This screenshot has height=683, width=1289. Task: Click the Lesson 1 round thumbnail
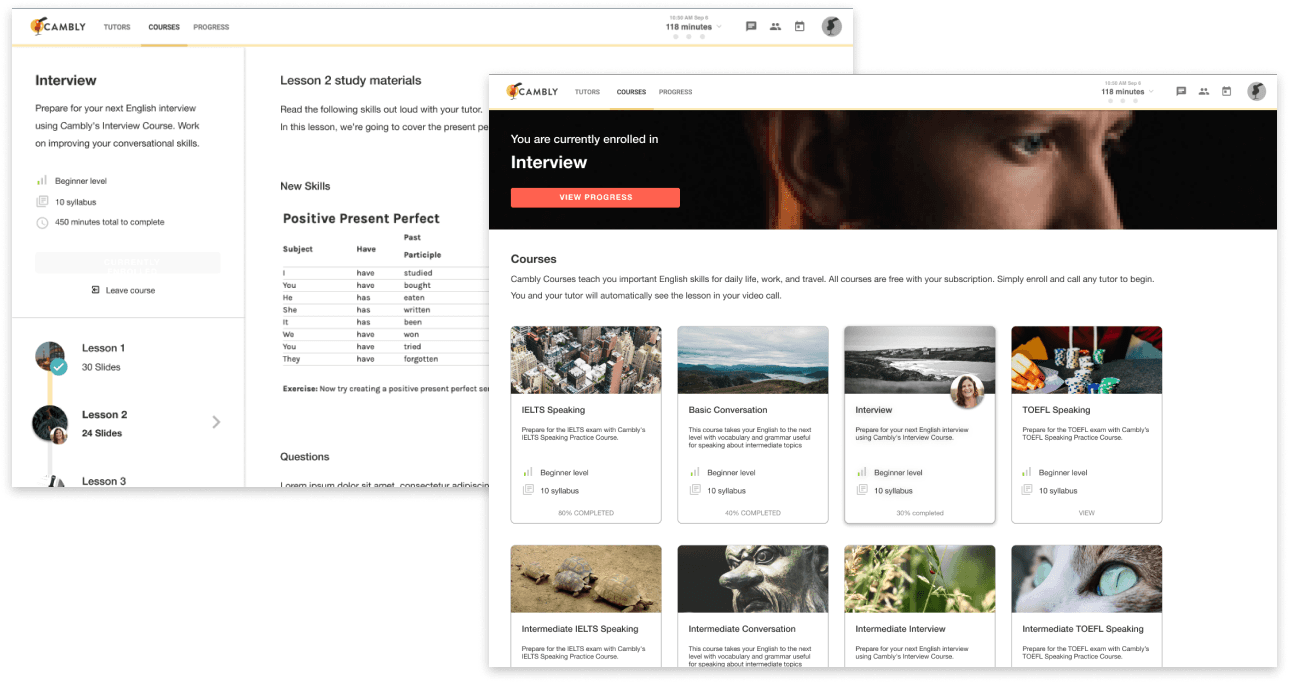(x=50, y=356)
